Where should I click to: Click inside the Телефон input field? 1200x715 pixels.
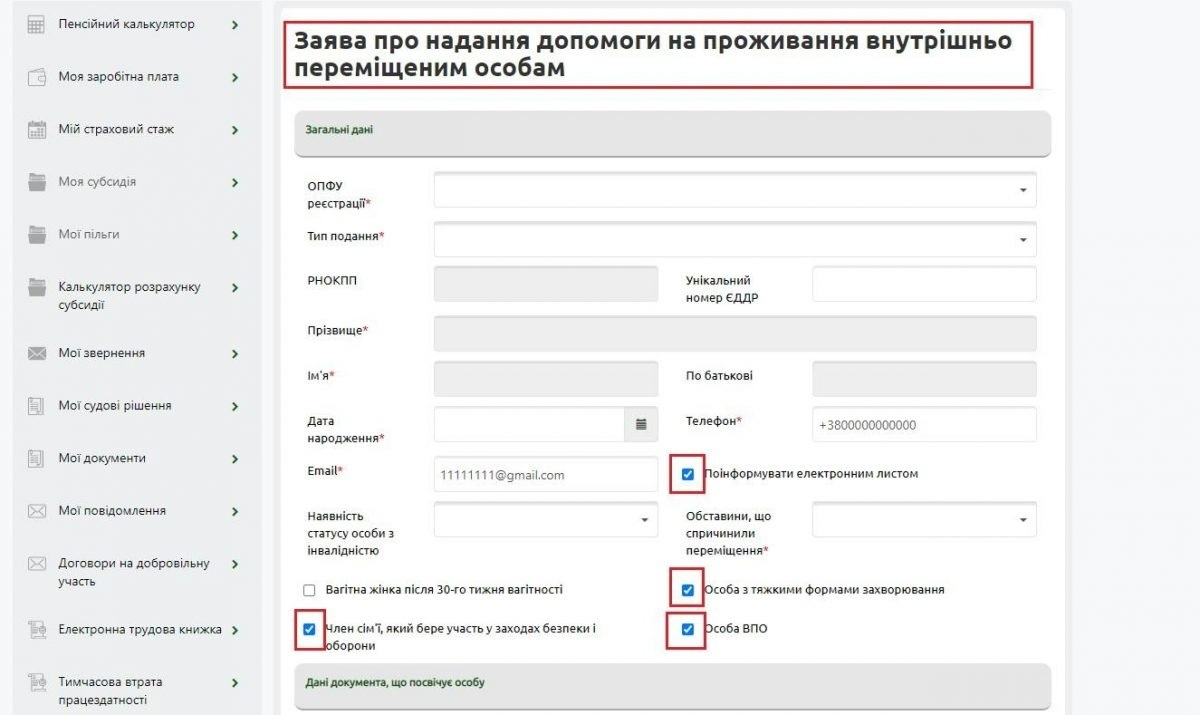coord(923,424)
